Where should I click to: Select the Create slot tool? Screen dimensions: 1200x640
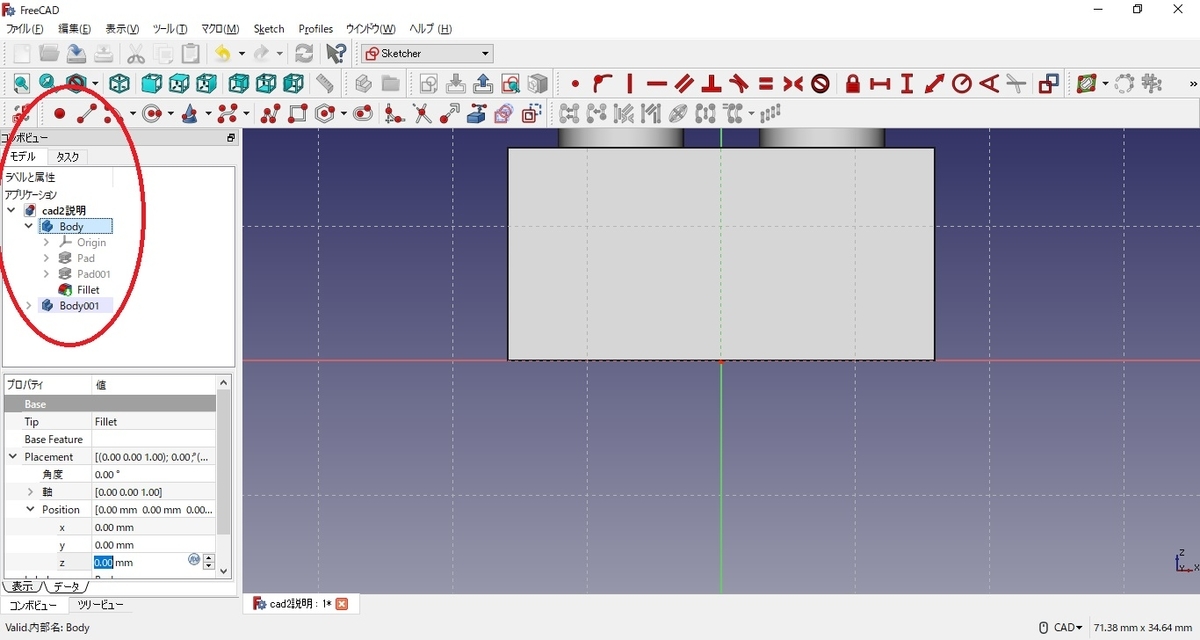(x=362, y=113)
